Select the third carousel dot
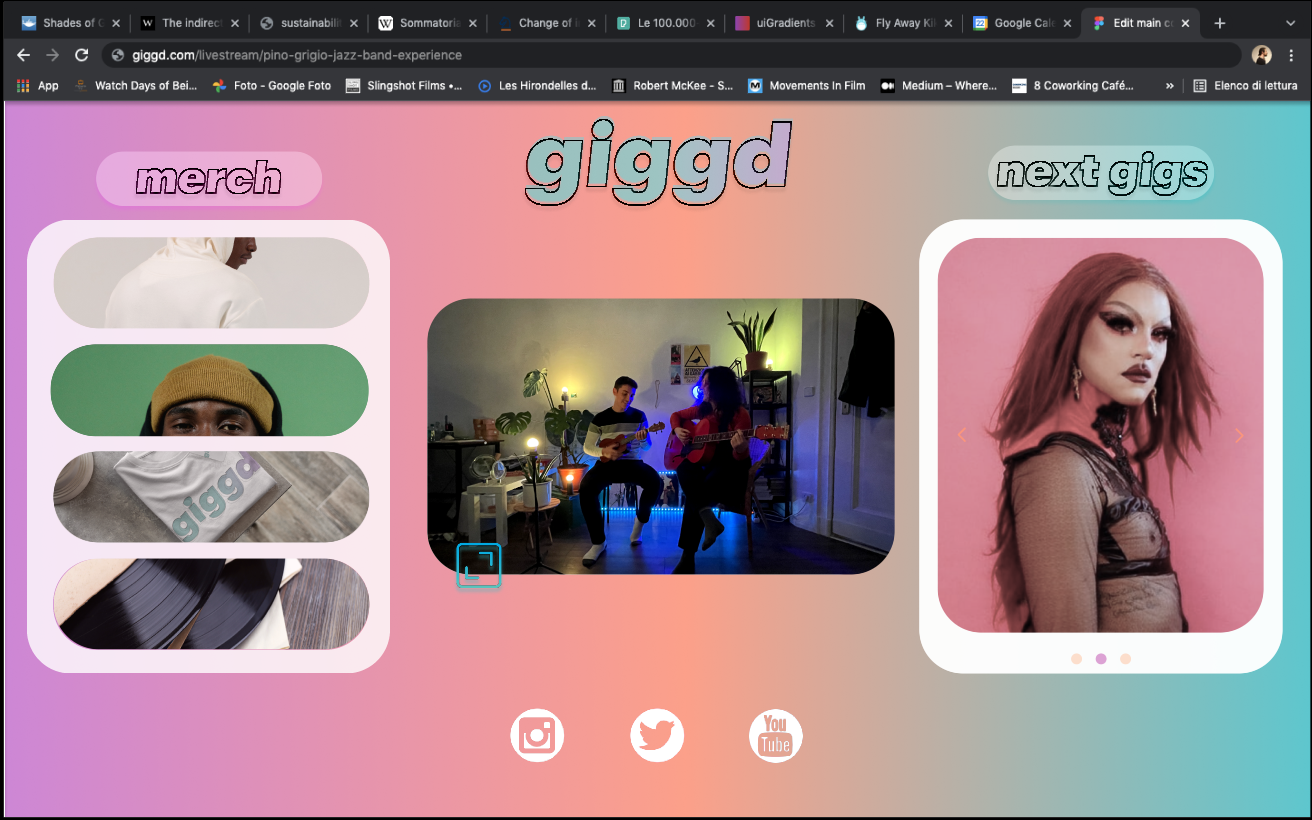Viewport: 1312px width, 820px height. [x=1126, y=658]
